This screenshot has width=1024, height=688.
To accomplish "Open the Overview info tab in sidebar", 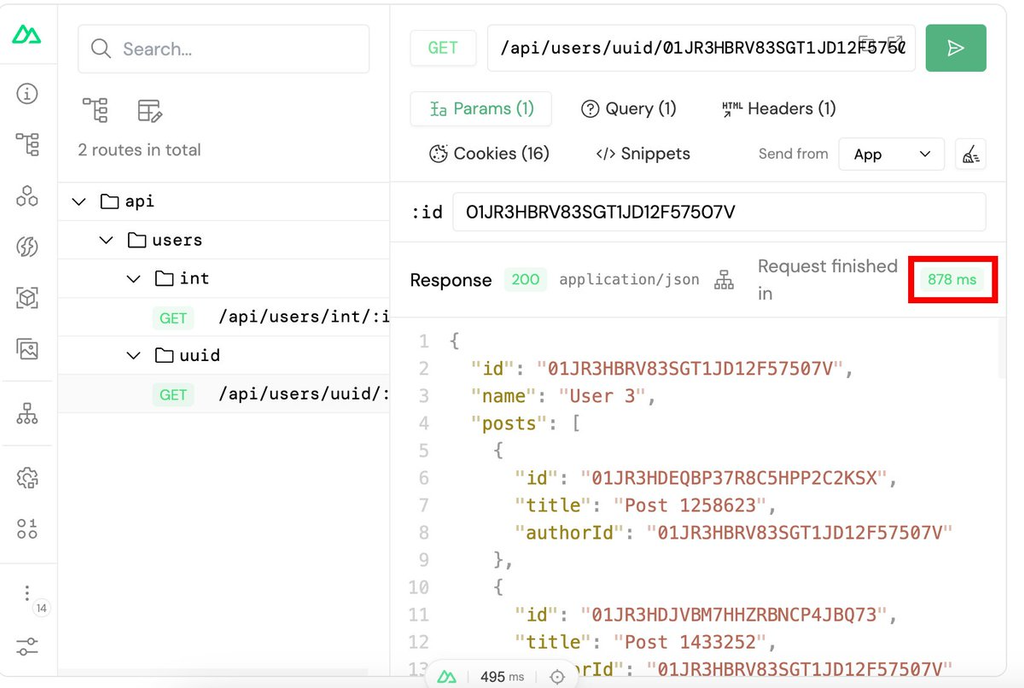I will point(27,93).
